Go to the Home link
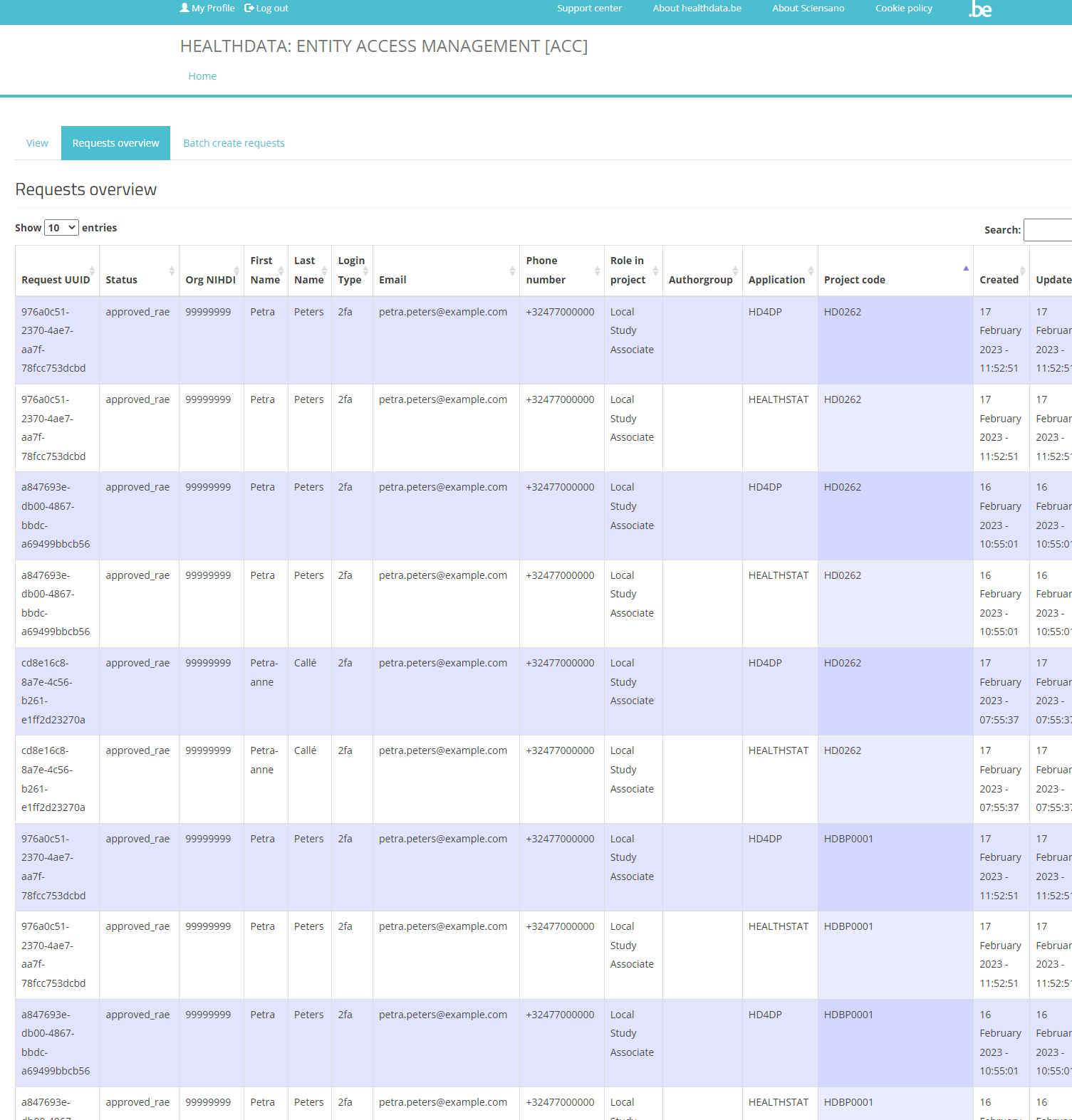This screenshot has width=1072, height=1120. click(x=202, y=76)
